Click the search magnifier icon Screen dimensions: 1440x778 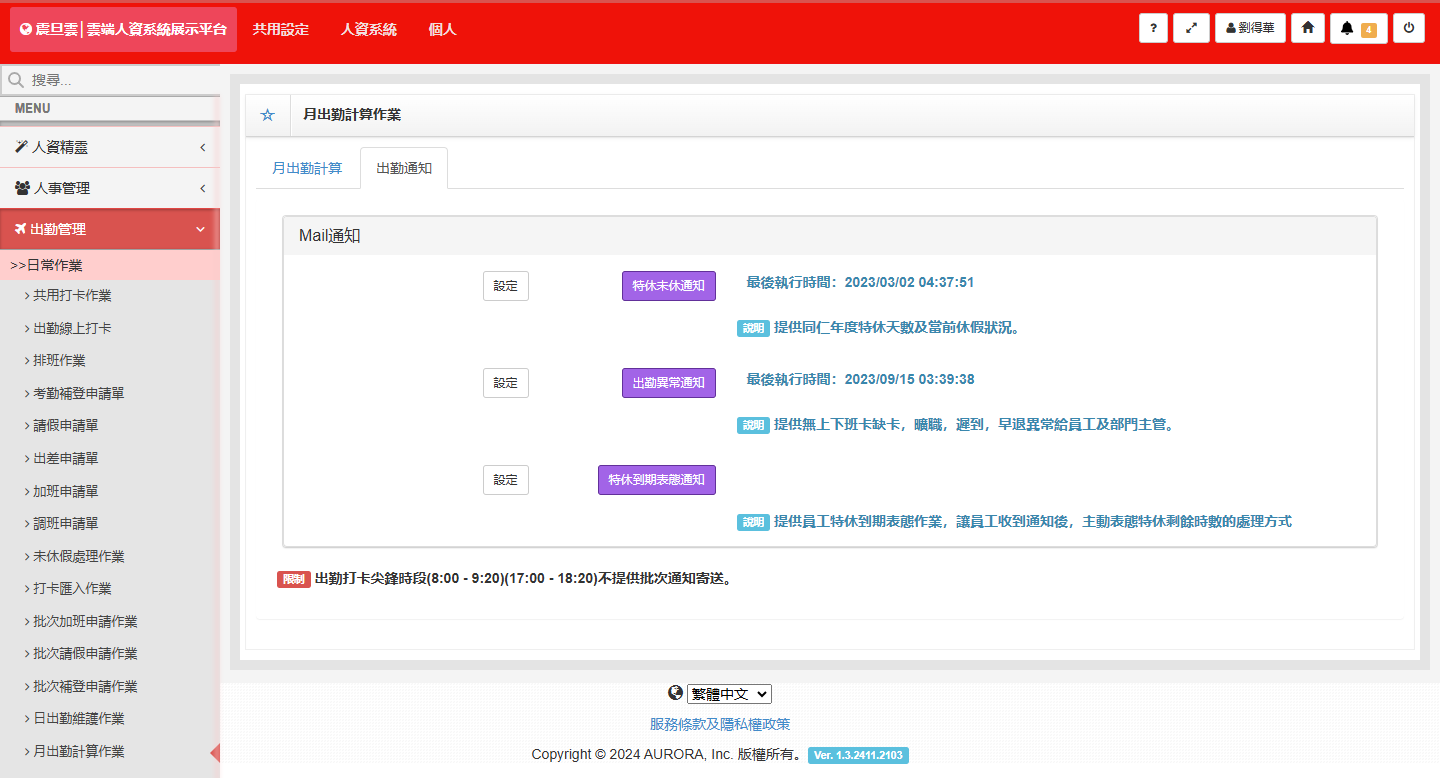pos(15,79)
